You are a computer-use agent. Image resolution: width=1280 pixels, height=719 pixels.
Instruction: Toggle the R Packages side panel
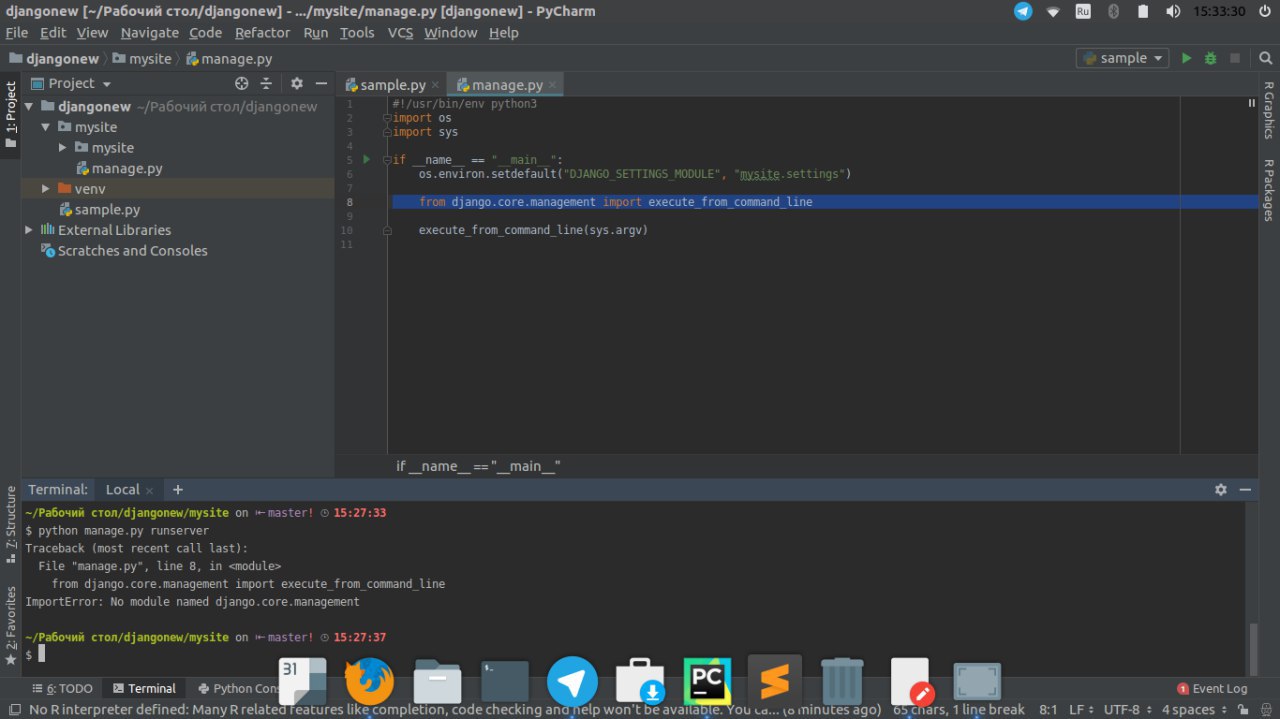(x=1268, y=190)
